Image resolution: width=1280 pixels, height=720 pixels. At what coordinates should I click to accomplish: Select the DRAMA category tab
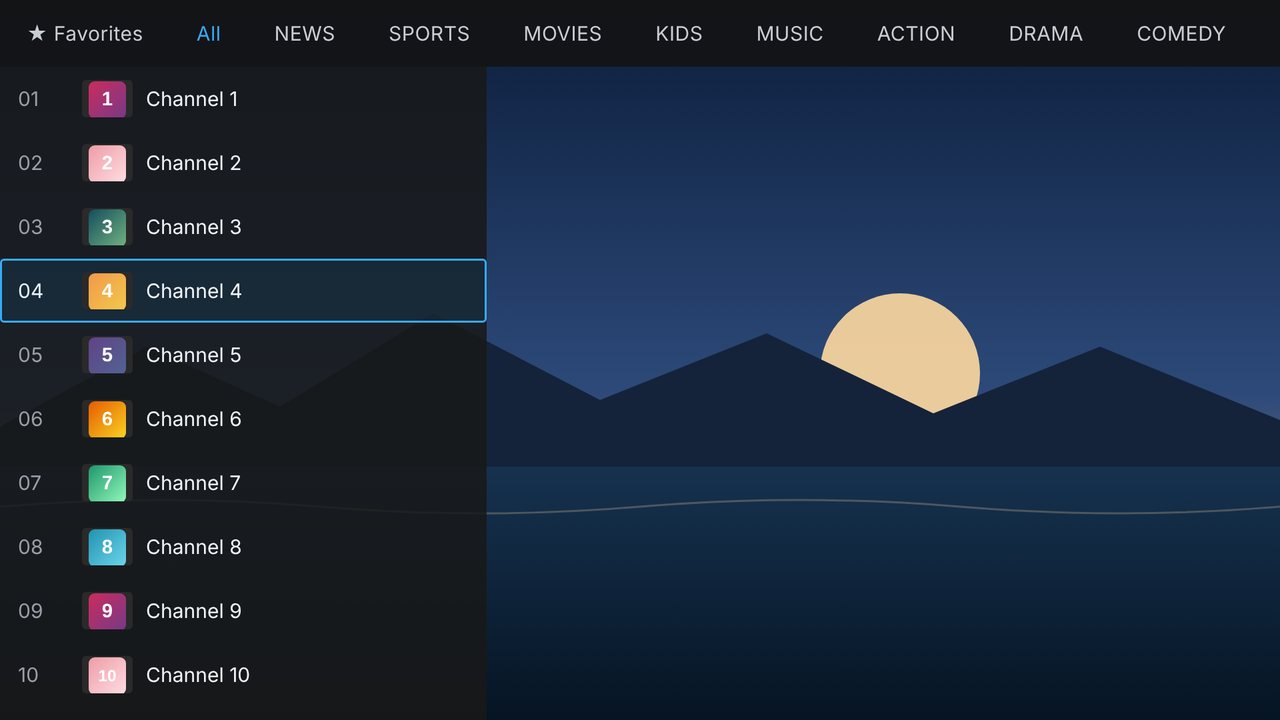[1046, 34]
